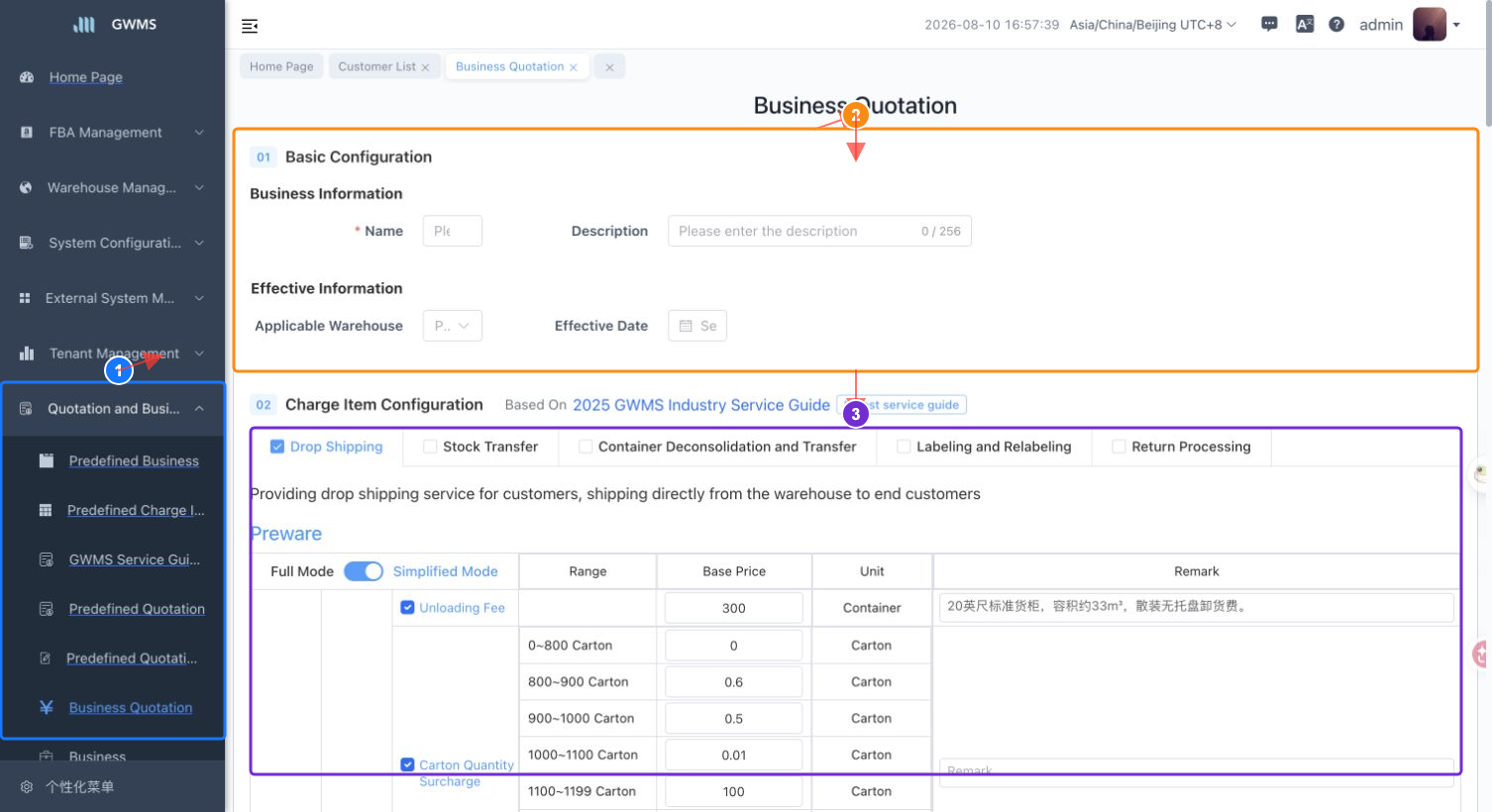Open Predefined Business in the sidebar

pos(134,460)
